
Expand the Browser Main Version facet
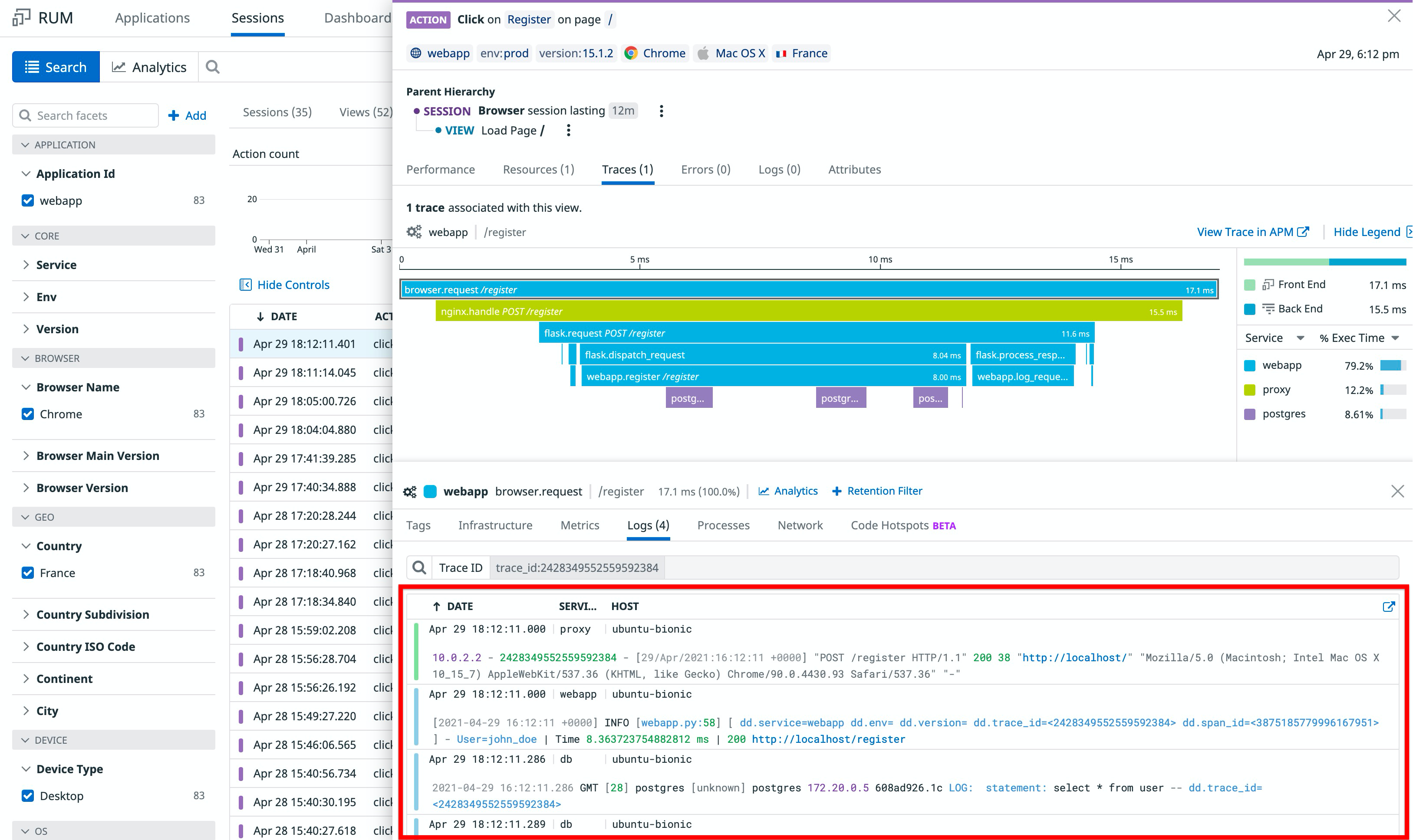click(26, 456)
